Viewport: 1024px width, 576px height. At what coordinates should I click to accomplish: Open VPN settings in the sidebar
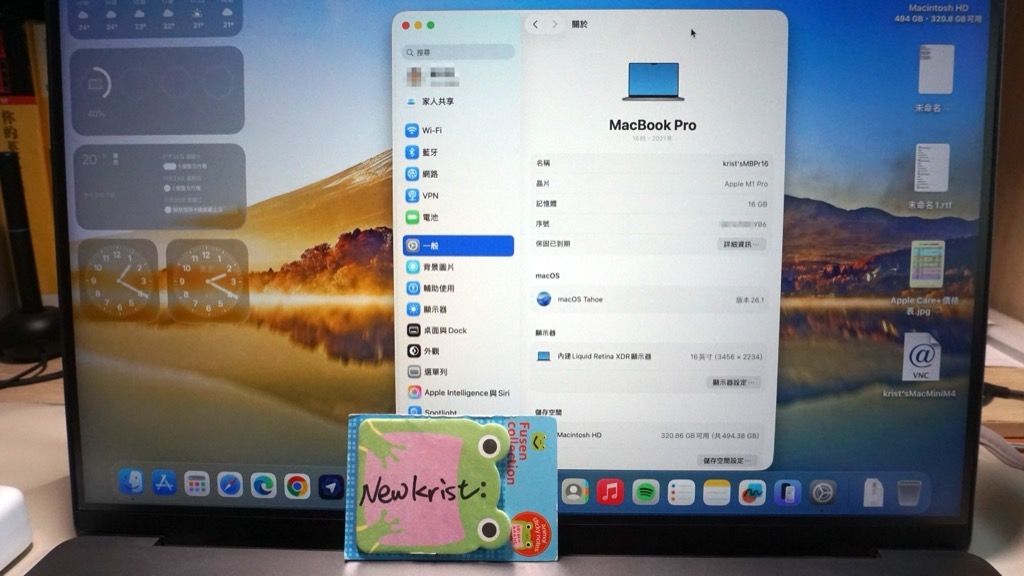click(430, 196)
